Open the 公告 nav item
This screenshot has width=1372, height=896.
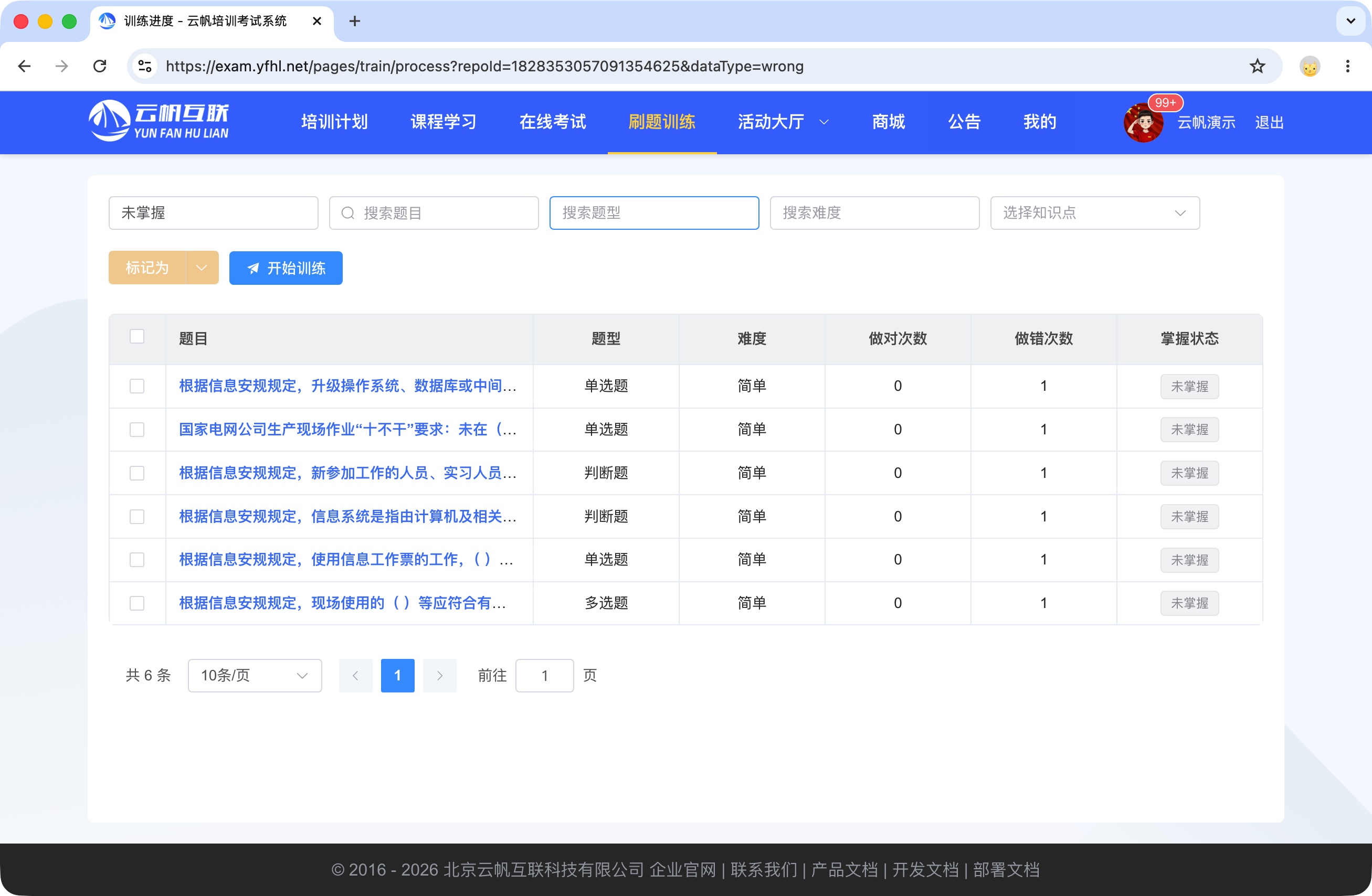[964, 122]
